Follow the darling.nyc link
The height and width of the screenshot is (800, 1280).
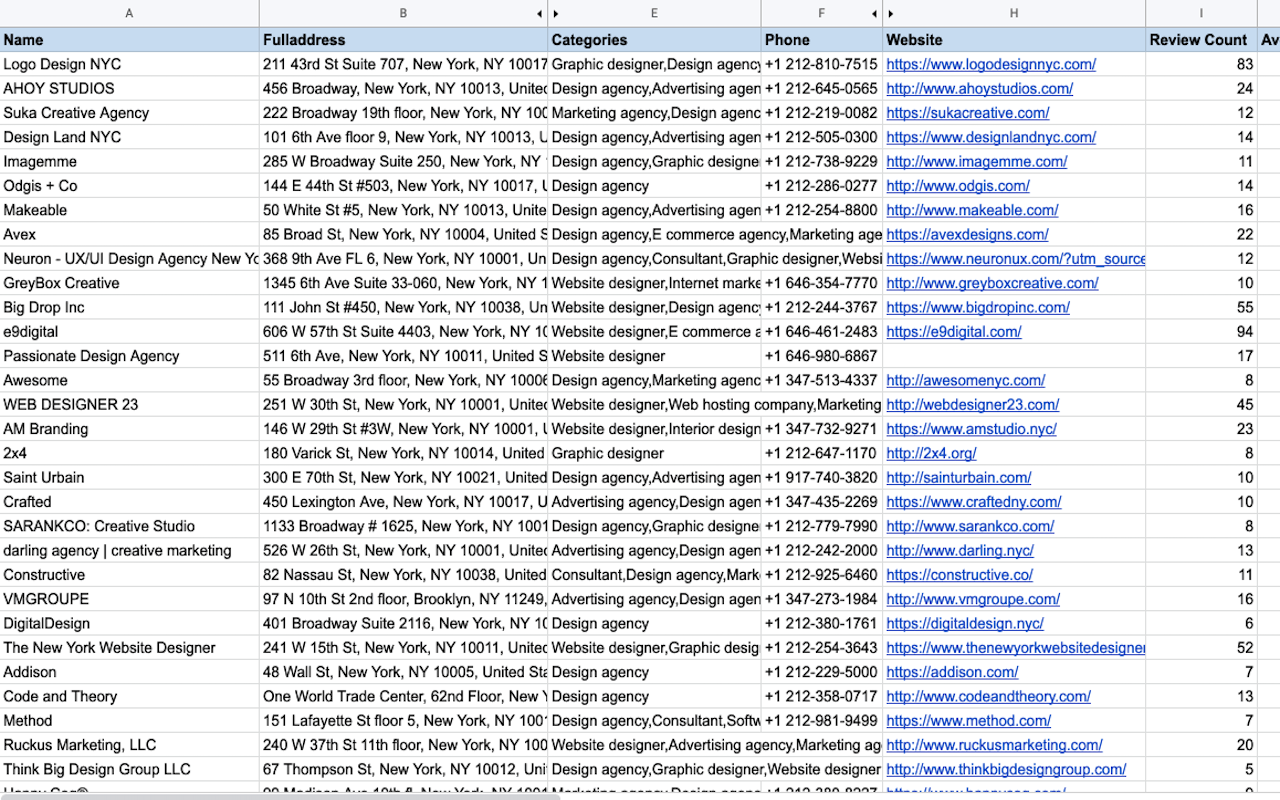[x=960, y=550]
